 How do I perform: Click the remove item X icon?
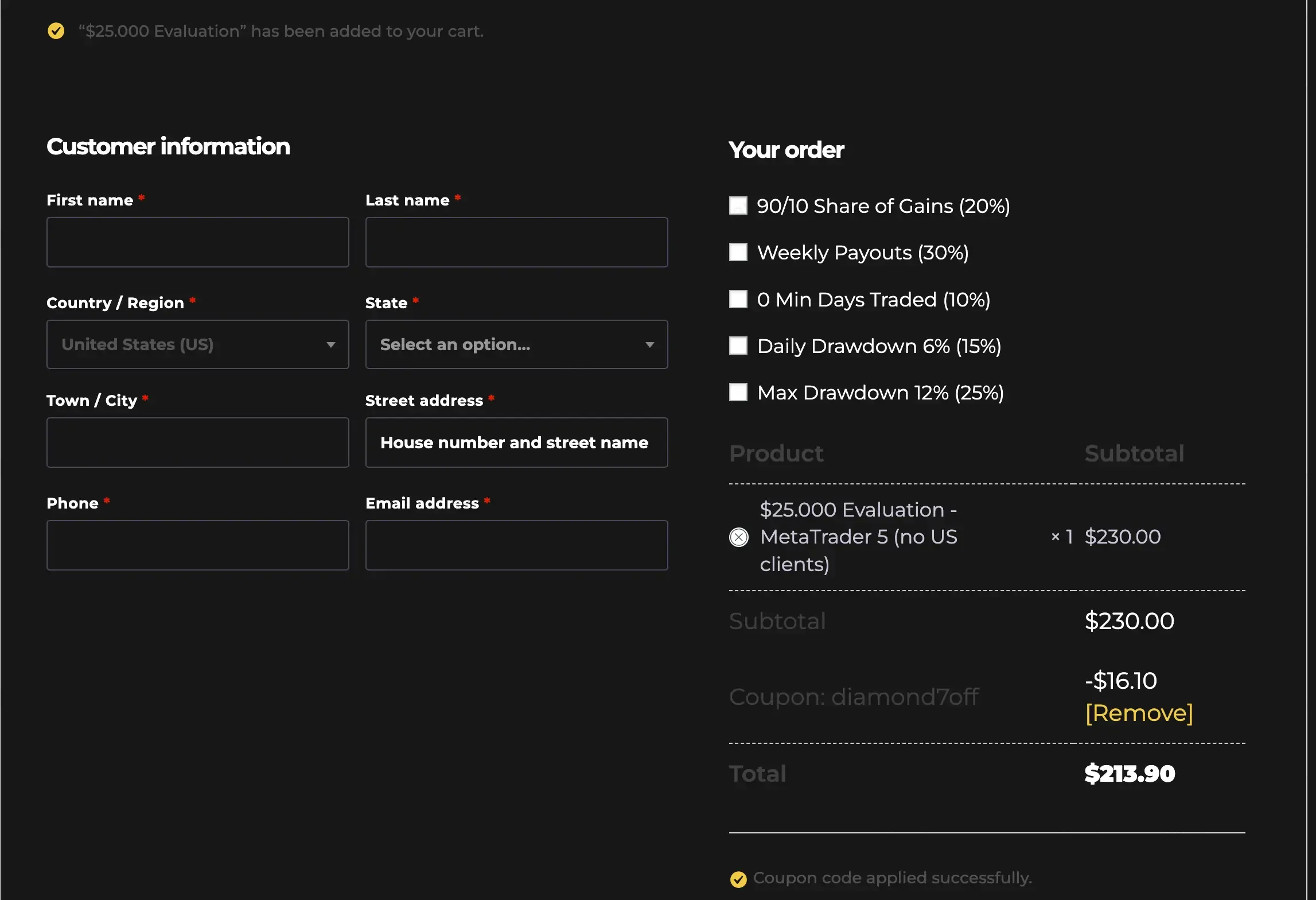(738, 537)
